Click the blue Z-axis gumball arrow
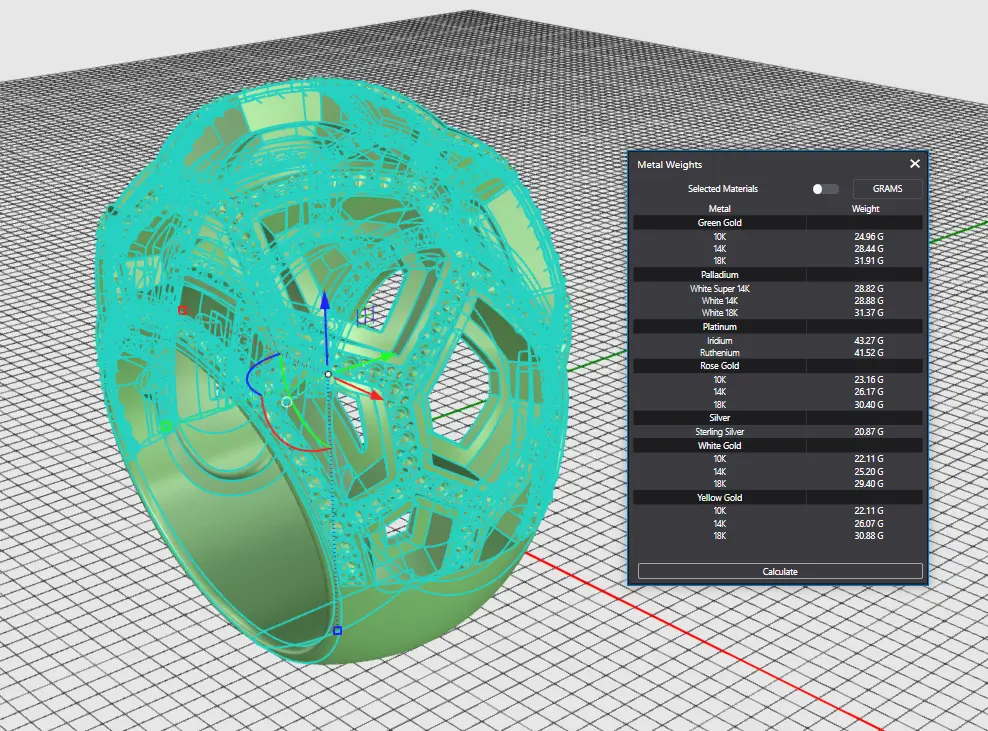This screenshot has height=731, width=988. click(324, 301)
